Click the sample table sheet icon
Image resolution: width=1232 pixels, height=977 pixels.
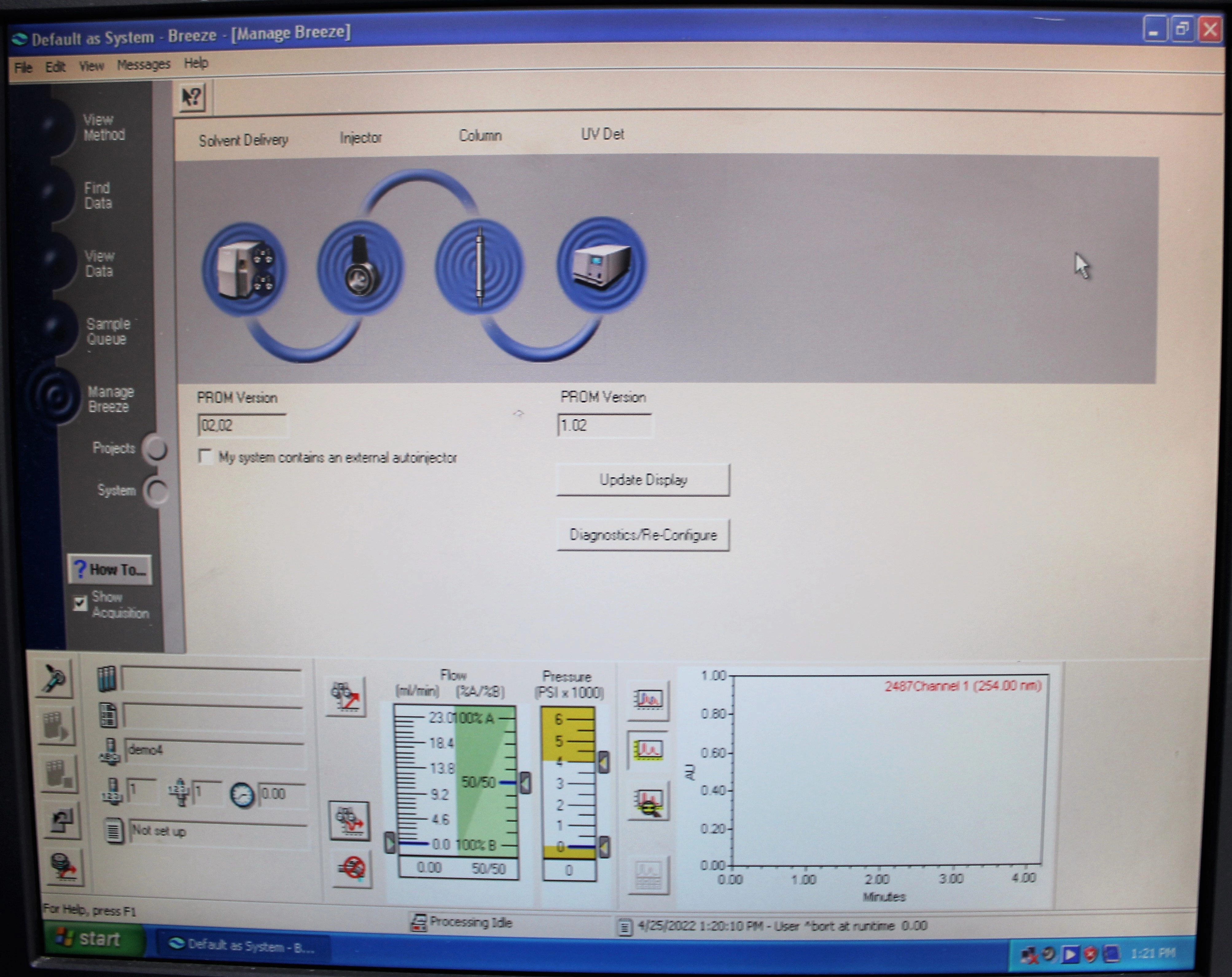tap(109, 715)
